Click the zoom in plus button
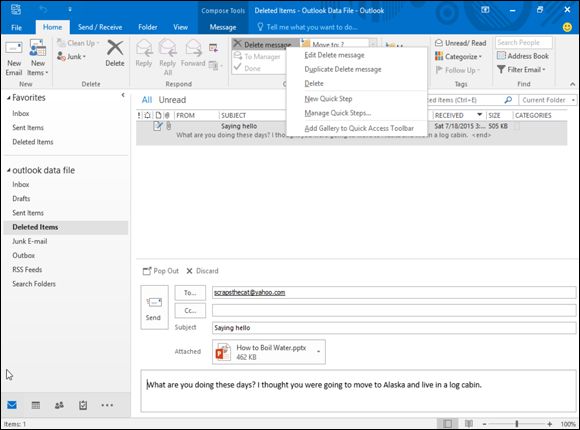The height and width of the screenshot is (430, 580). [x=550, y=424]
